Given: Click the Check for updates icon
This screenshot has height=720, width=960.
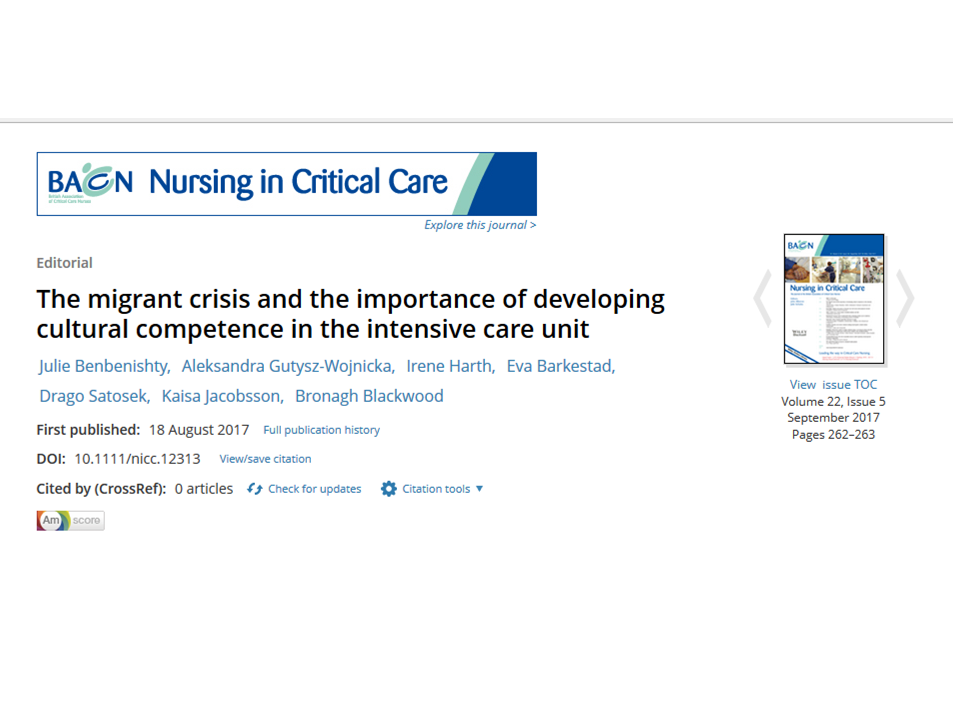Looking at the screenshot, I should tap(255, 489).
